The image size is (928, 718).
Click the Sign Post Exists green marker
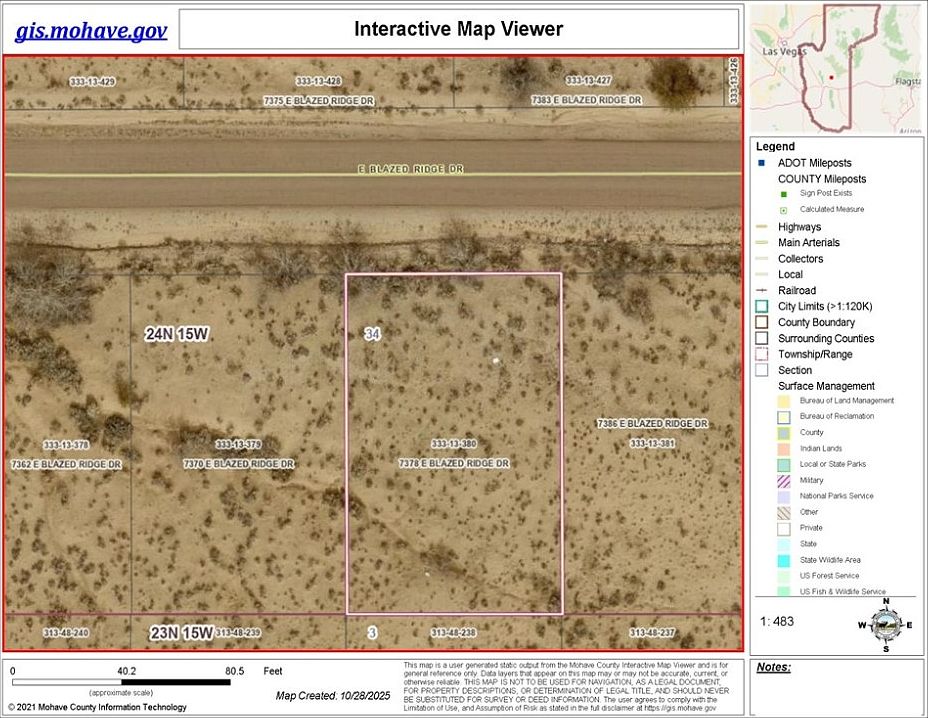point(784,193)
